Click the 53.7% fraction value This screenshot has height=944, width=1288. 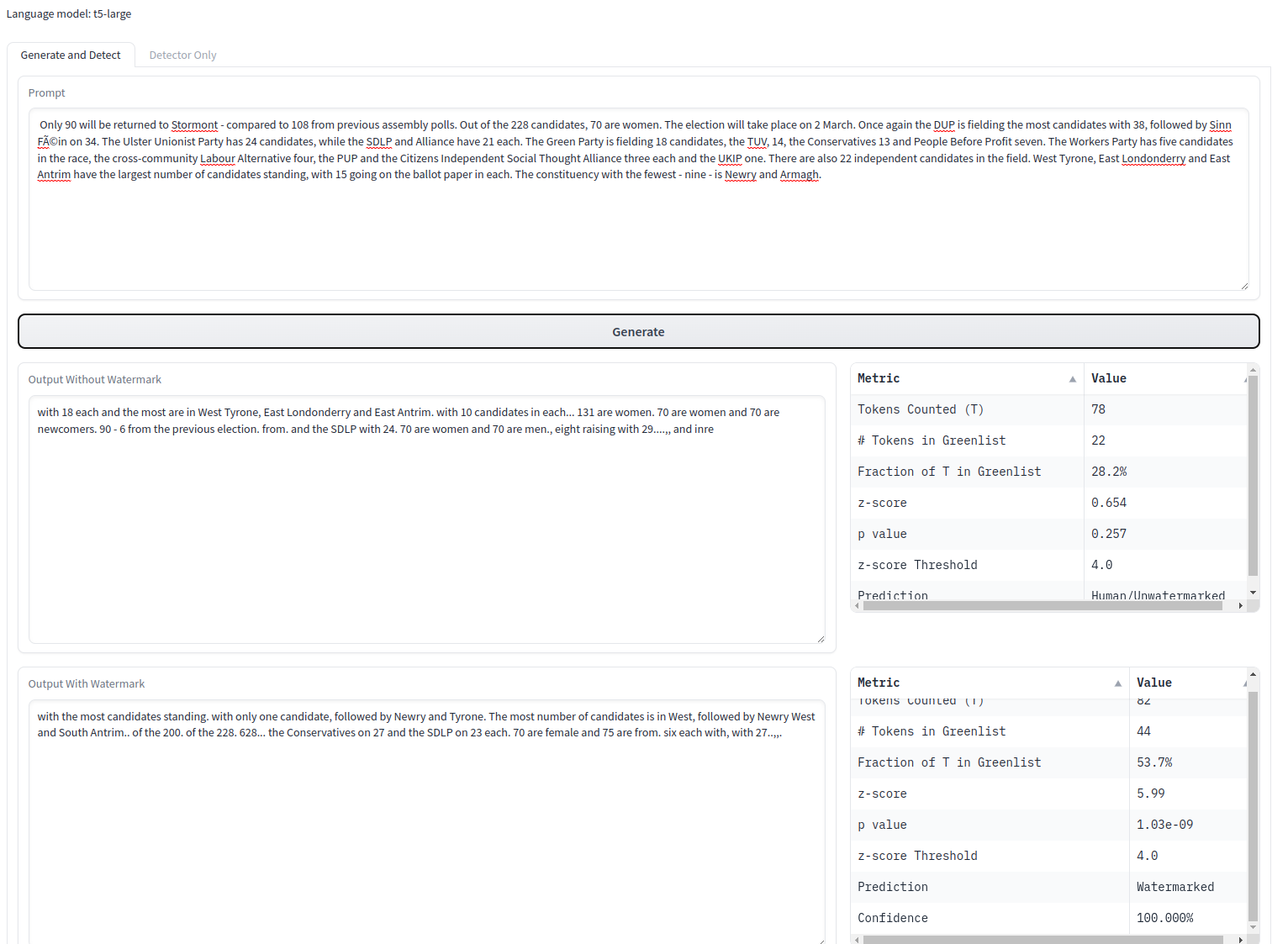tap(1154, 762)
